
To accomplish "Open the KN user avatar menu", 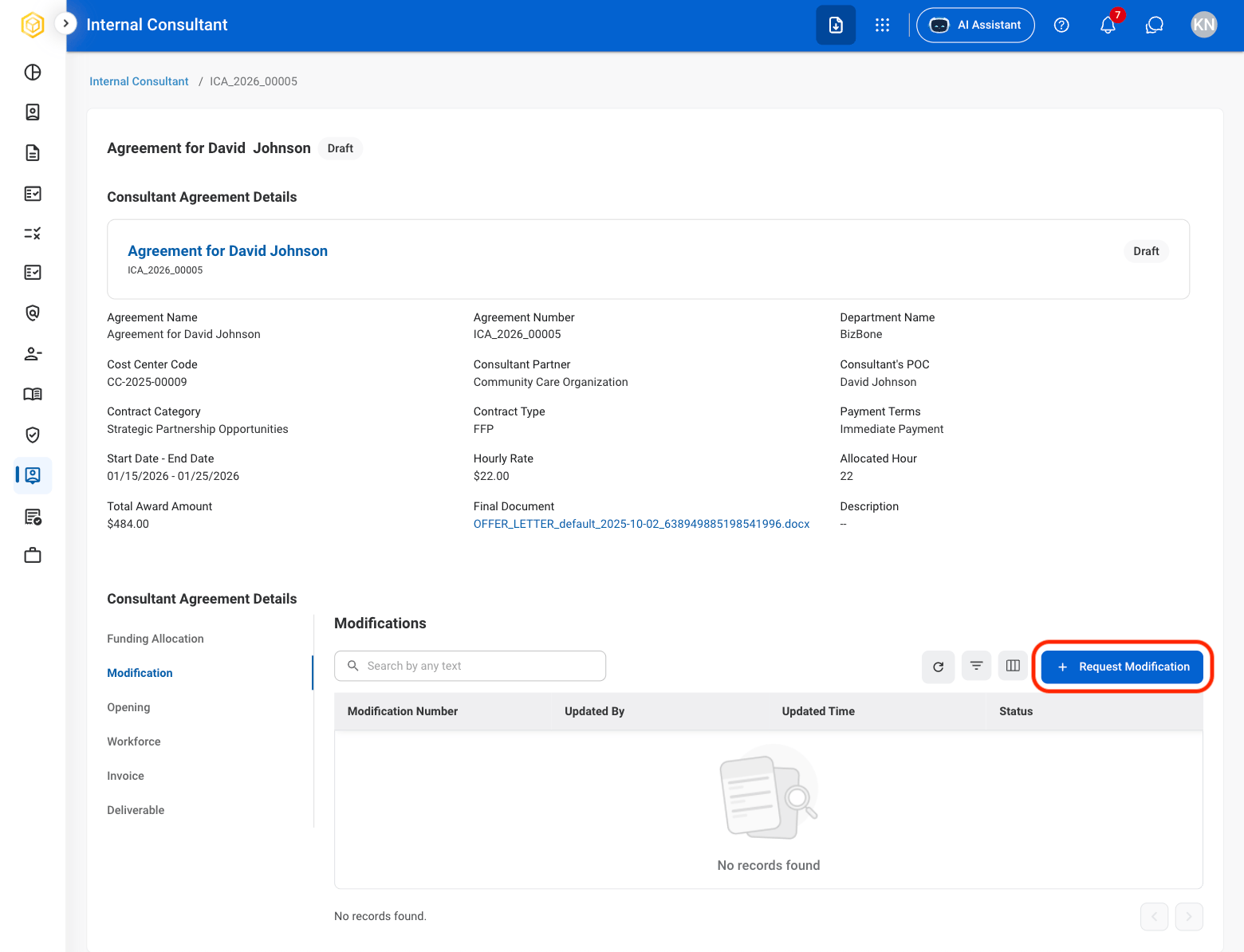I will click(1203, 25).
